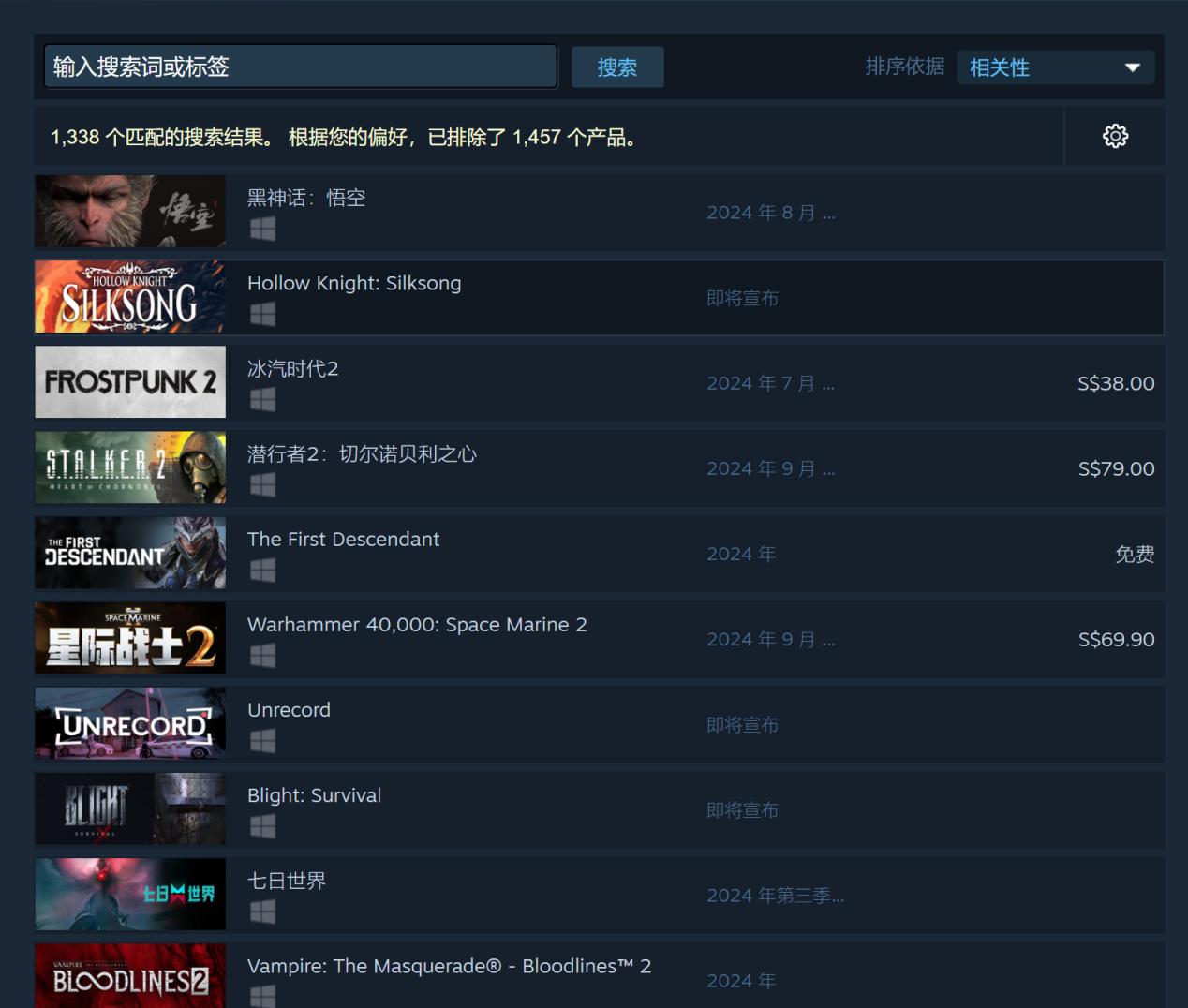Image resolution: width=1188 pixels, height=1008 pixels.
Task: Open the search filter settings gear
Action: pyautogui.click(x=1115, y=136)
